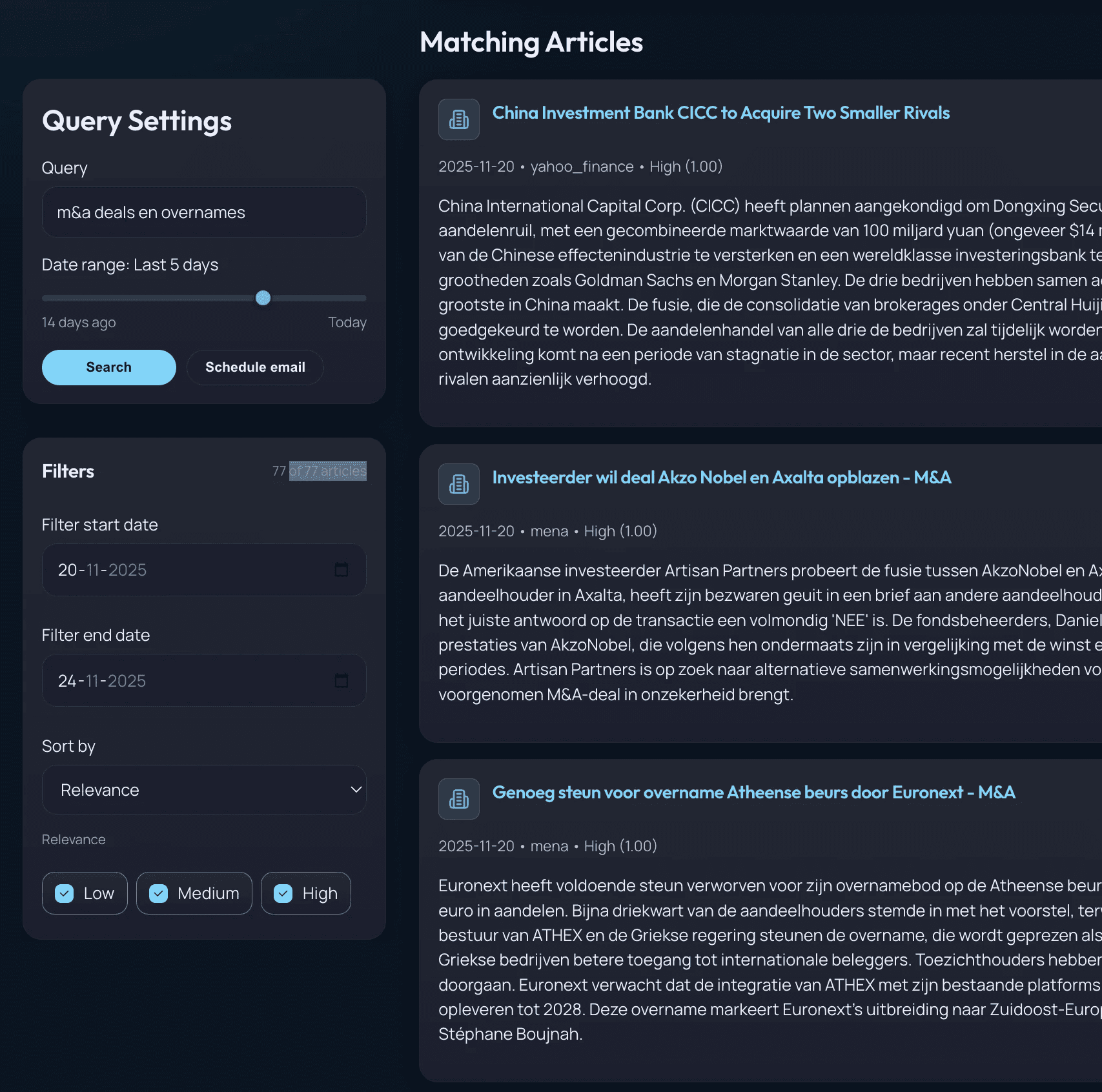Open the Sort by Relevance dropdown
The height and width of the screenshot is (1092, 1102).
pos(204,789)
